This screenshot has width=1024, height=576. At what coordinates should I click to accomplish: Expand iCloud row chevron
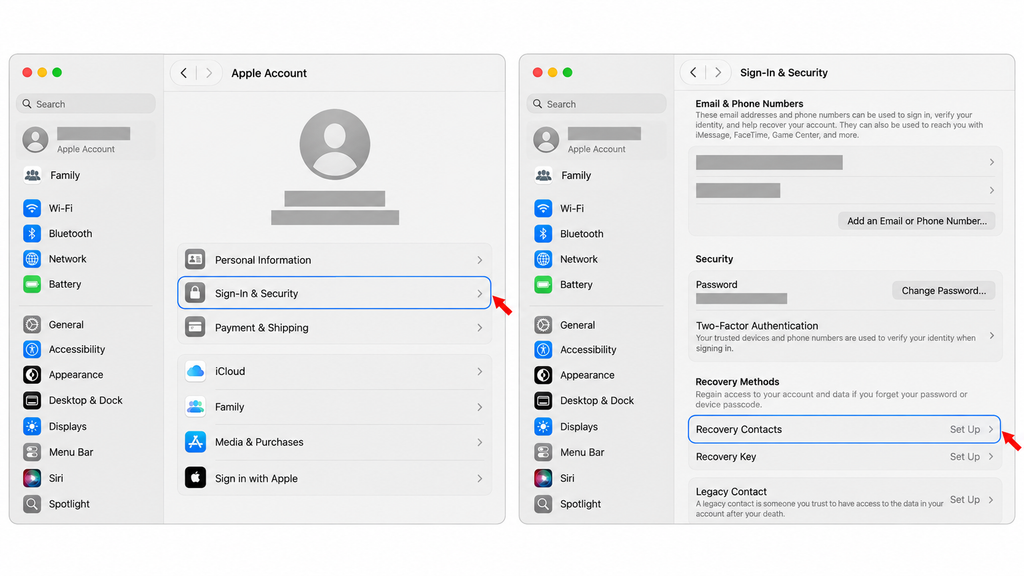(x=479, y=372)
